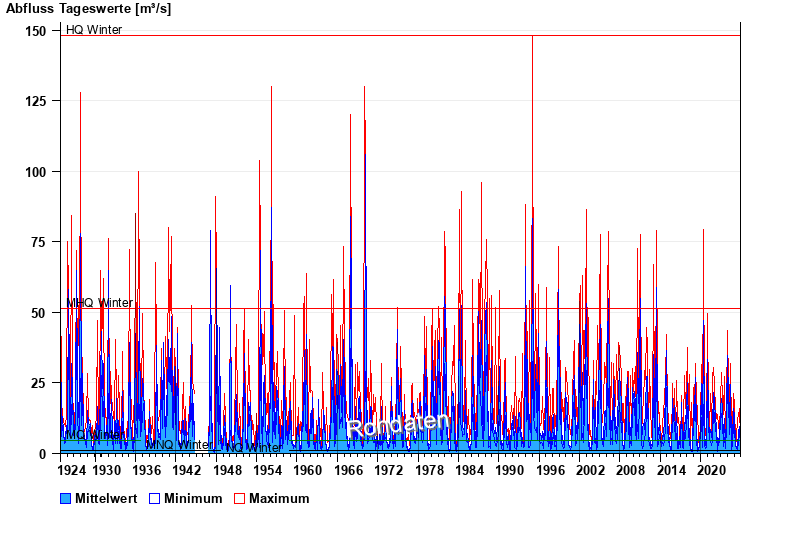Select the Minimum legend label
Image resolution: width=800 pixels, height=550 pixels.
point(193,498)
